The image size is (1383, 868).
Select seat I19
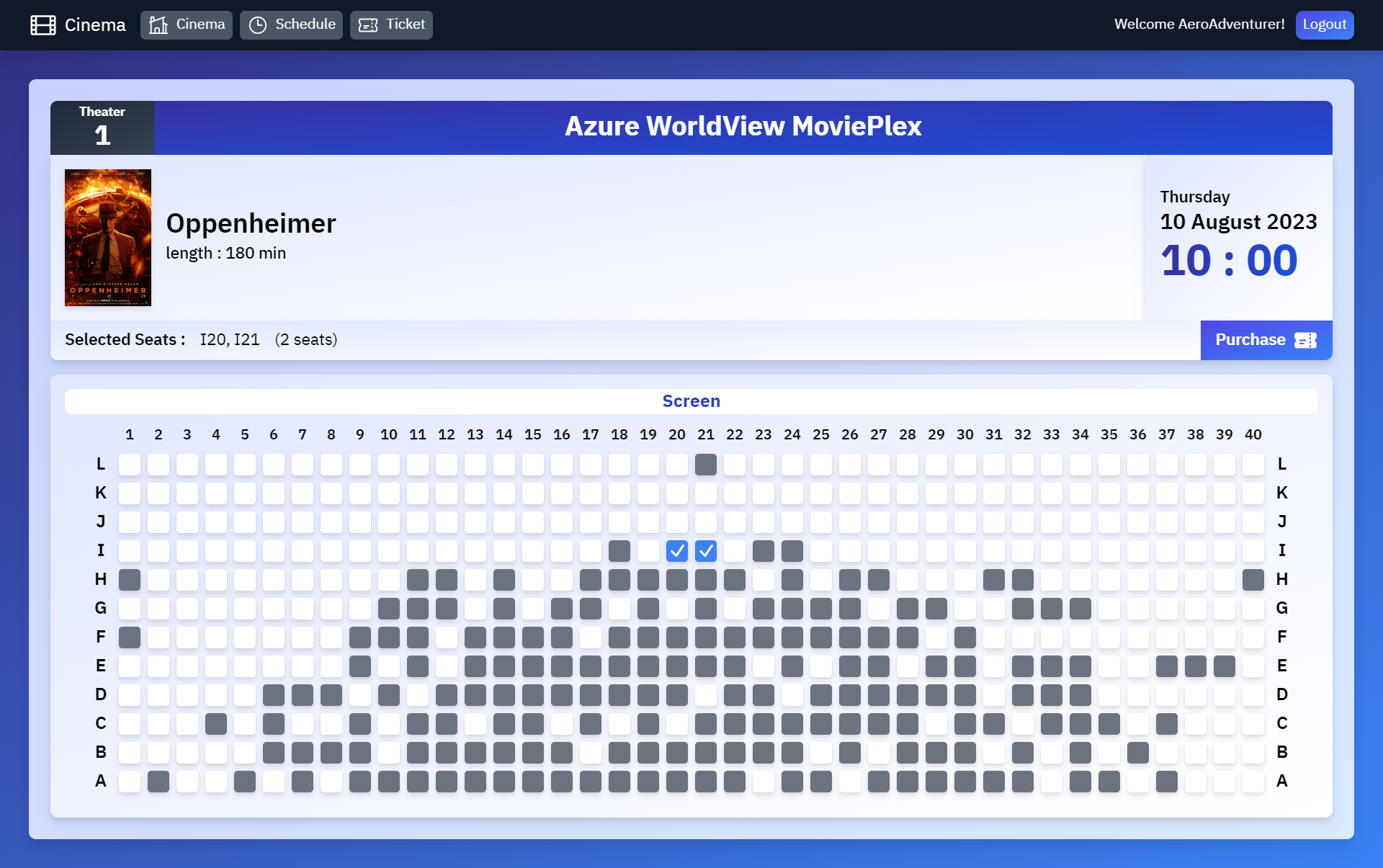coord(648,551)
